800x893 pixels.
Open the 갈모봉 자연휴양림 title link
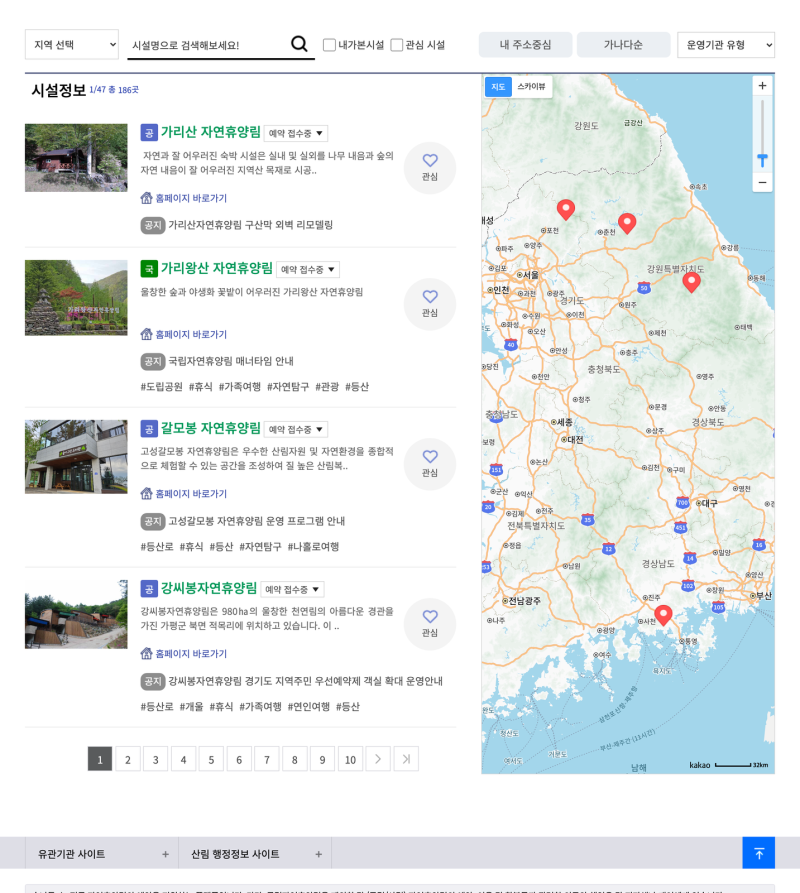[210, 428]
